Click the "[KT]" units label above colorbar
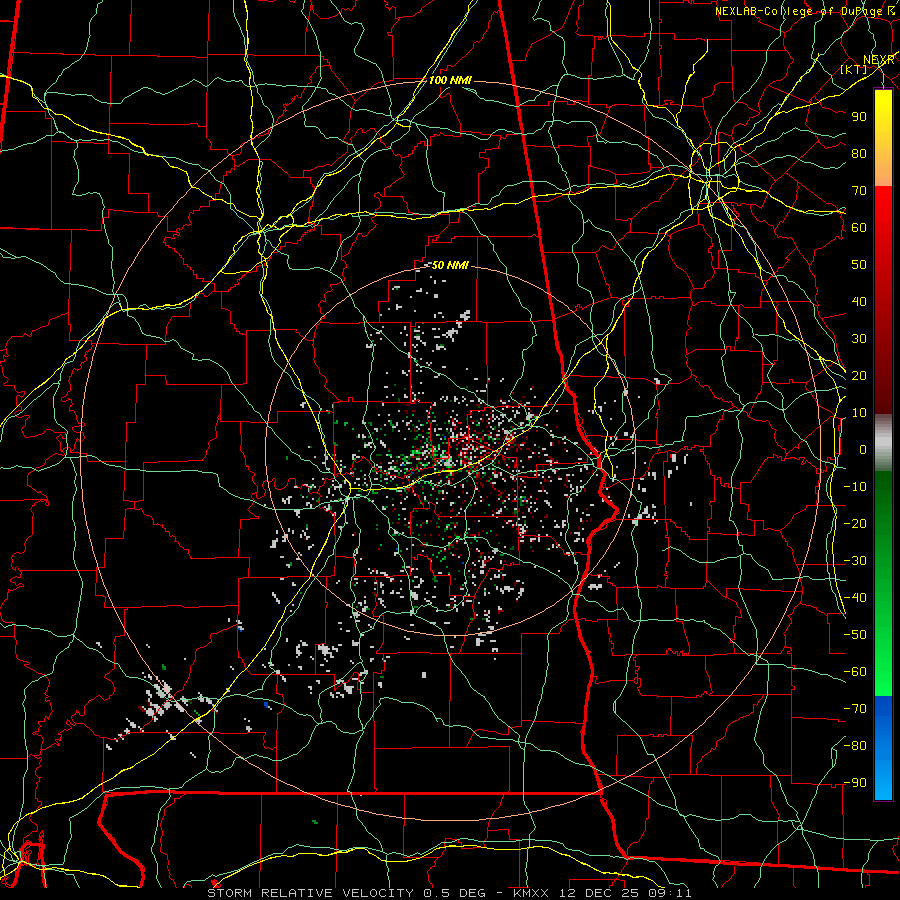 [x=854, y=69]
